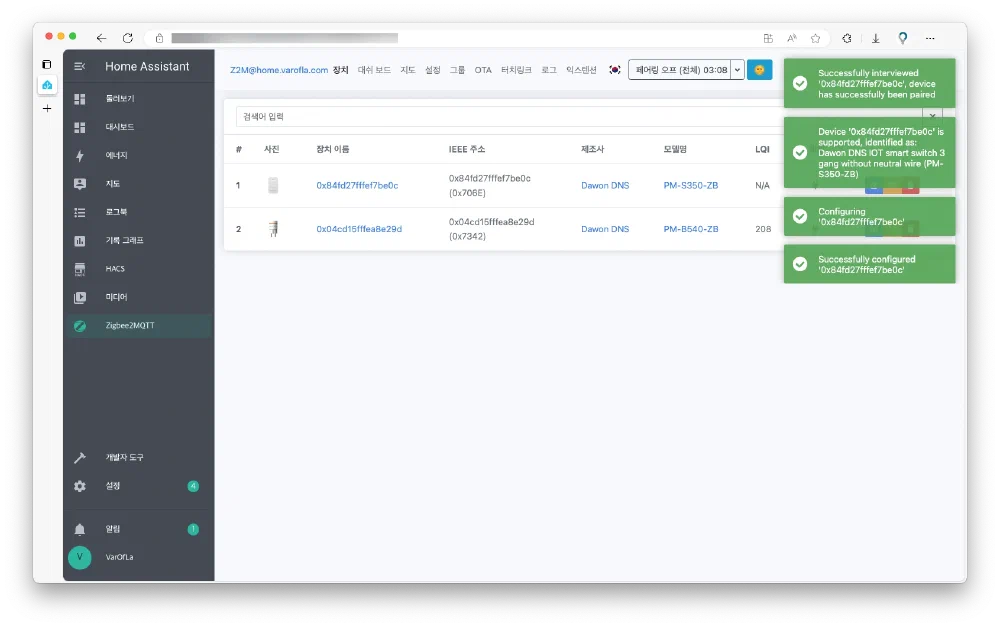This screenshot has height=627, width=1000.
Task: Open HACS from the sidebar
Action: tap(115, 269)
